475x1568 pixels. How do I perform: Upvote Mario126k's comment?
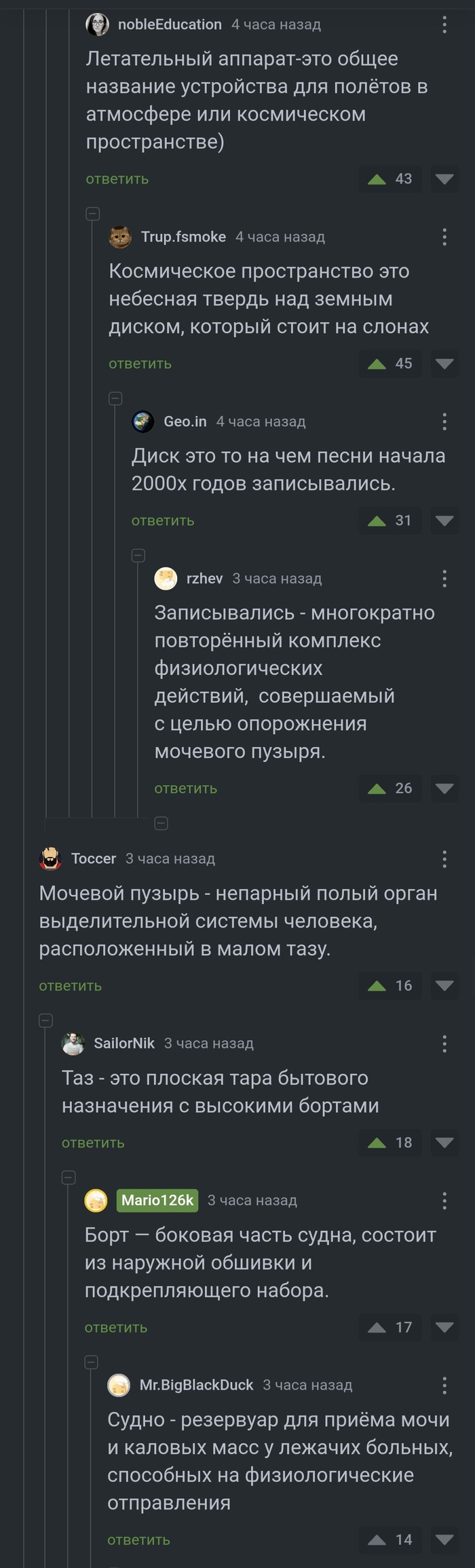(x=377, y=1328)
